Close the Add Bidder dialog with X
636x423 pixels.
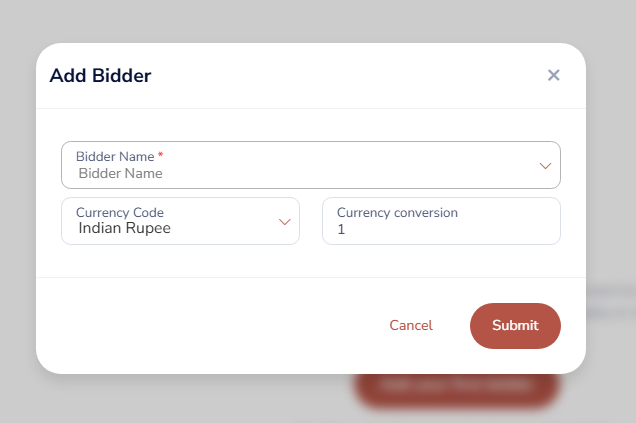tap(553, 75)
